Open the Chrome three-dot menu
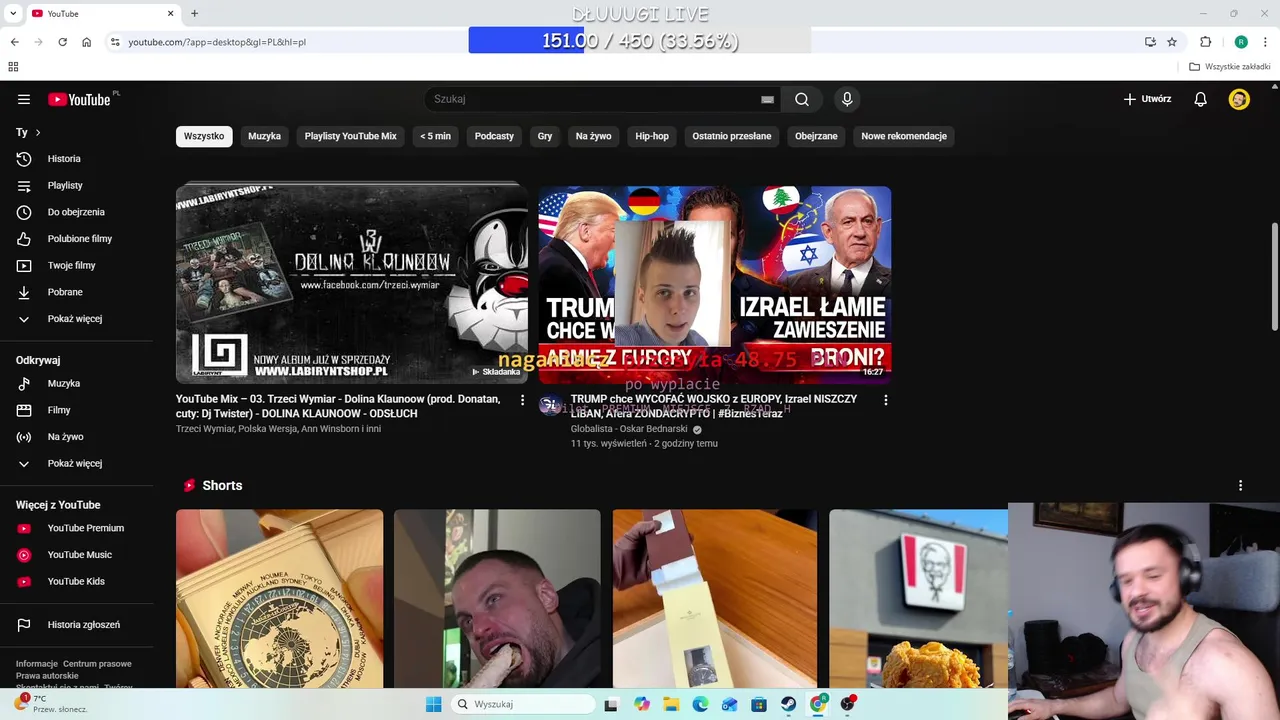The height and width of the screenshot is (720, 1280). click(x=1266, y=42)
